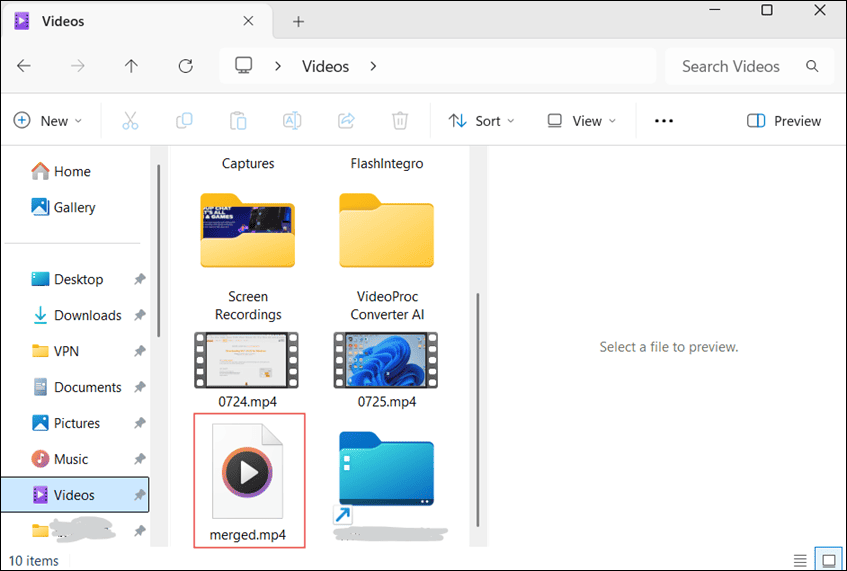The width and height of the screenshot is (847, 571).
Task: Switch to details list view icon in status bar
Action: coord(800,560)
